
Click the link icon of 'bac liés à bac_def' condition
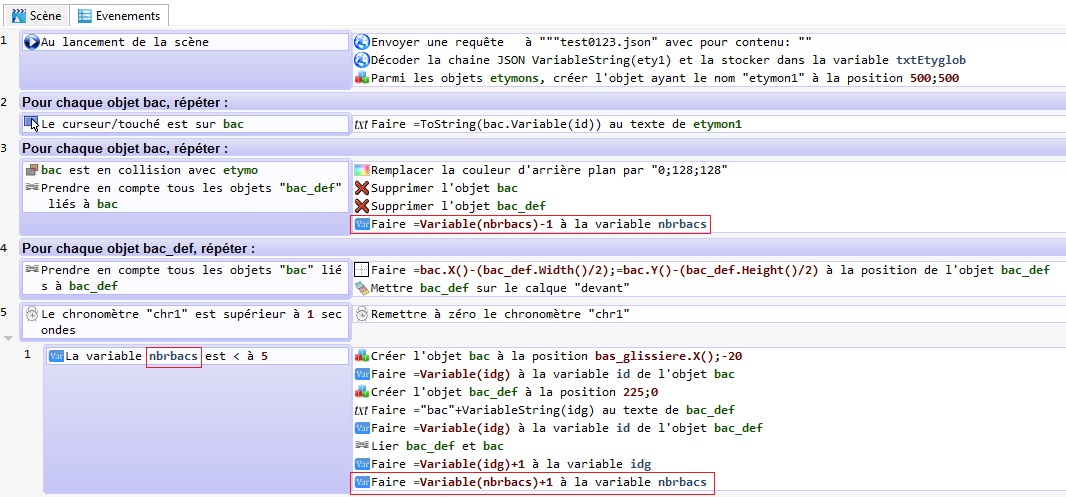click(31, 270)
